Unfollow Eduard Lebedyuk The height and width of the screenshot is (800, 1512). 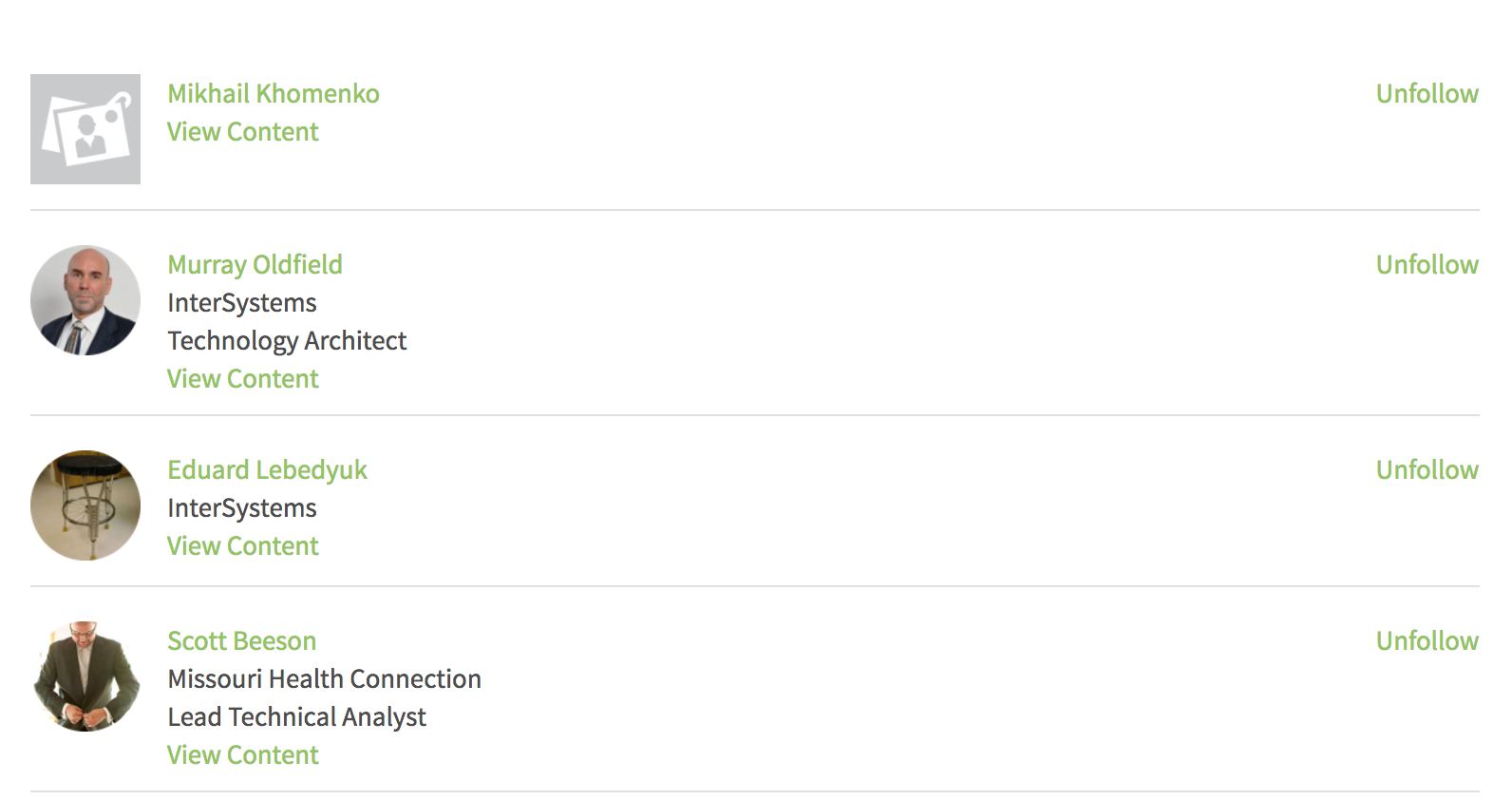point(1427,469)
